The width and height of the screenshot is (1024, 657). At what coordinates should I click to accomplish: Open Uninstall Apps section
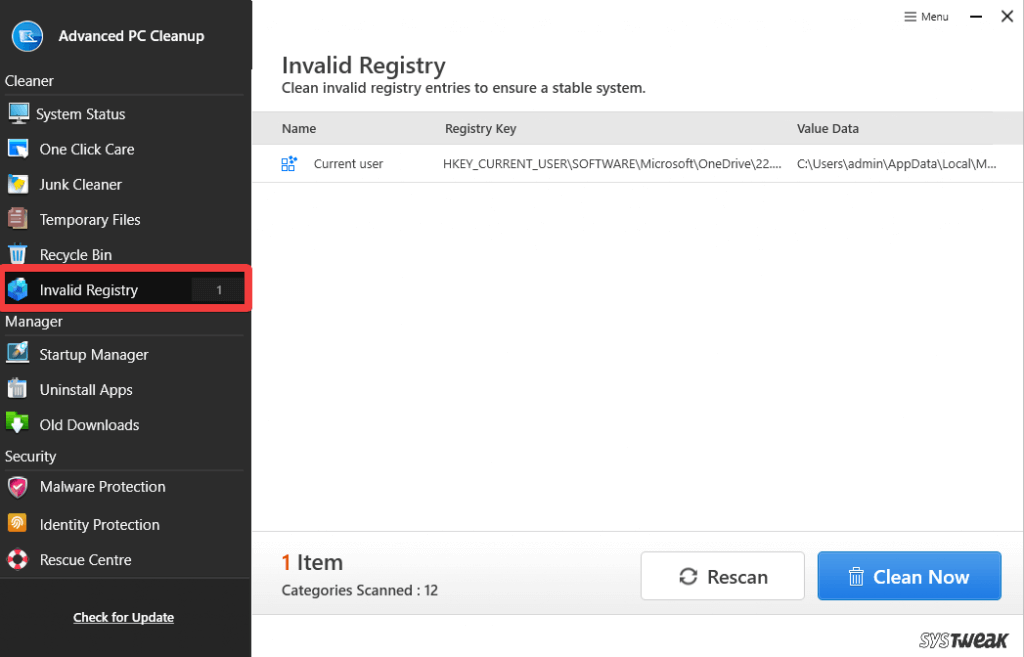tap(86, 390)
